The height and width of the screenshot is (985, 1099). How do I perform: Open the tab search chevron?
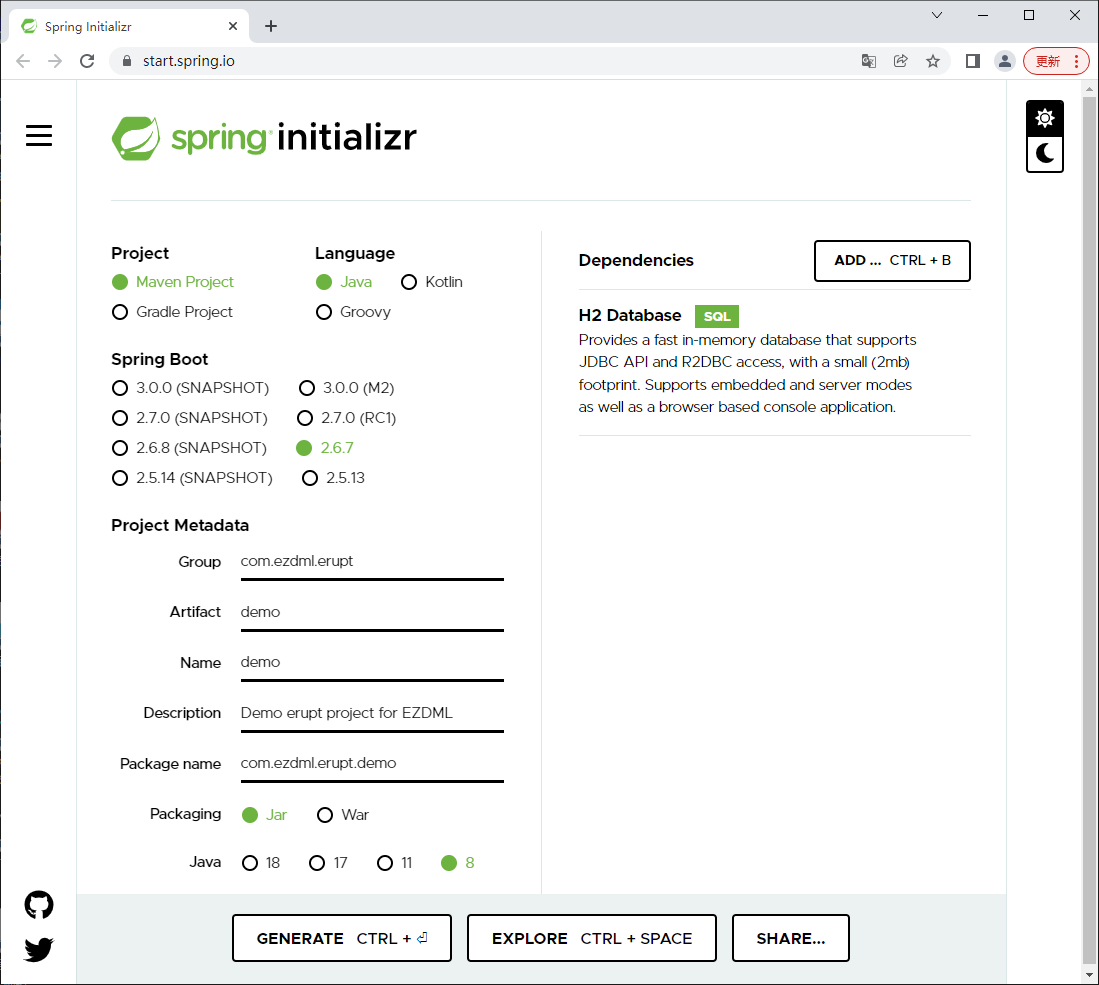point(936,15)
